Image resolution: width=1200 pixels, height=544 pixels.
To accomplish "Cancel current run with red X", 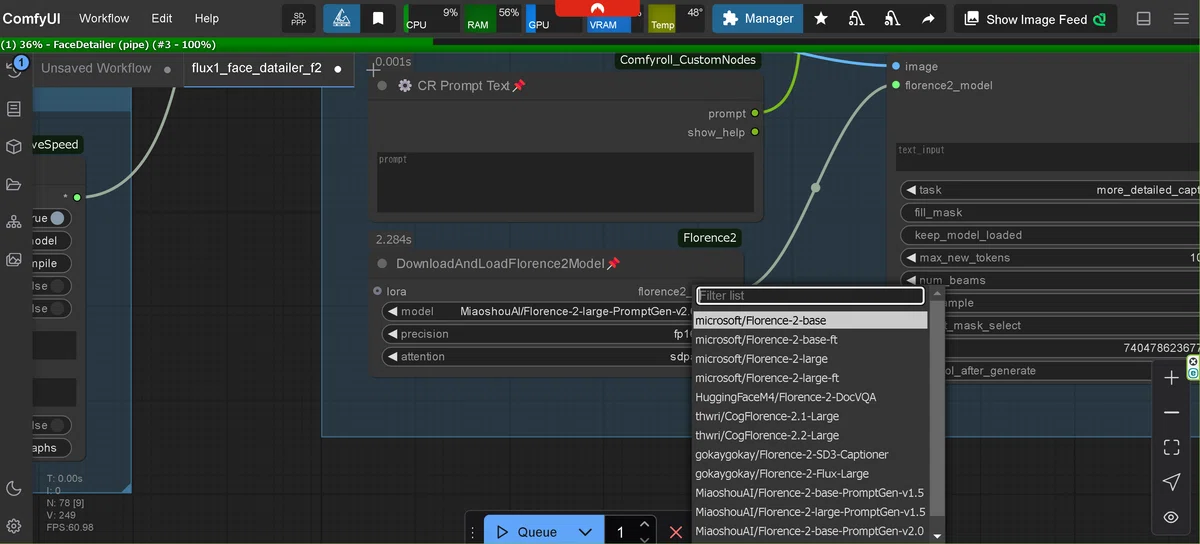I will [676, 532].
